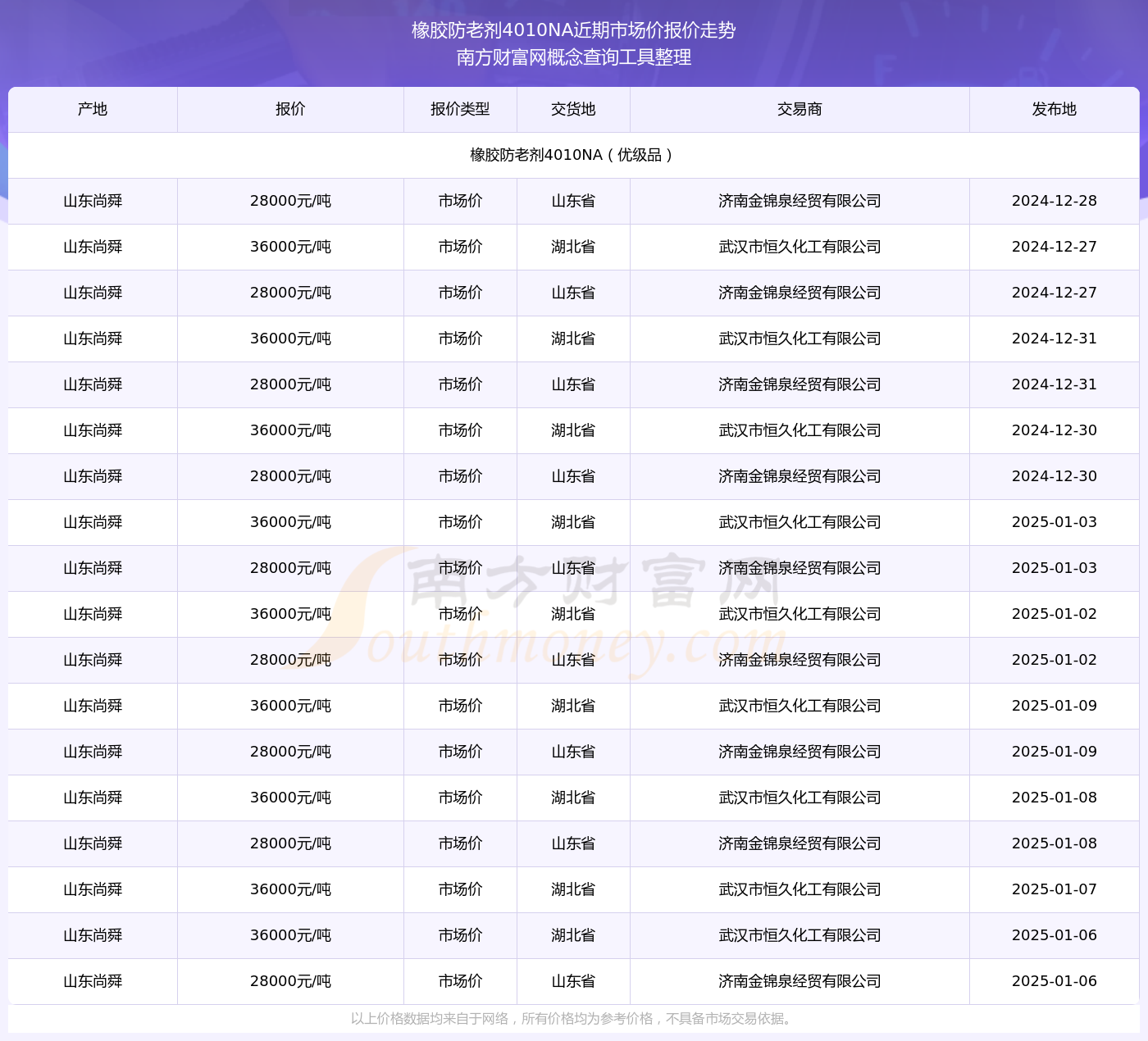This screenshot has height=1041, width=1148.
Task: Select the 报价类型 column header
Action: [x=460, y=109]
